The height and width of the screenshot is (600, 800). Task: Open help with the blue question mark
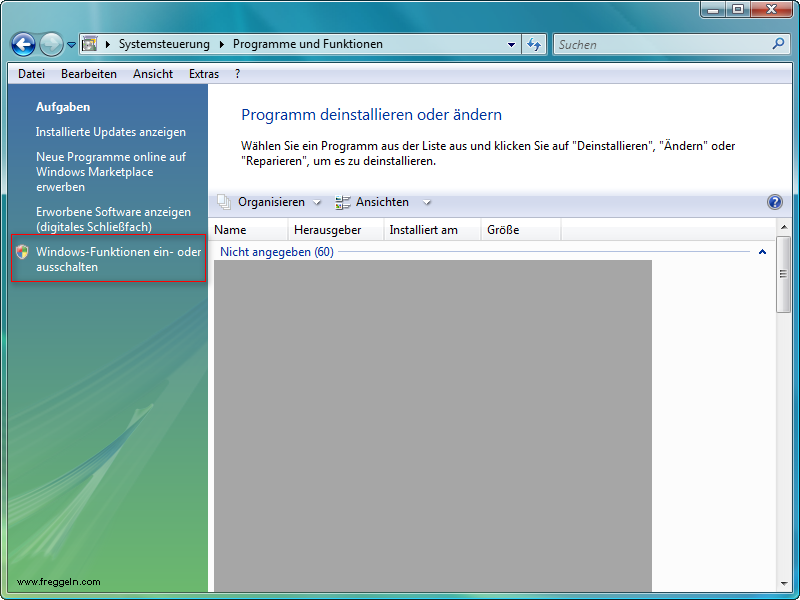click(x=774, y=202)
